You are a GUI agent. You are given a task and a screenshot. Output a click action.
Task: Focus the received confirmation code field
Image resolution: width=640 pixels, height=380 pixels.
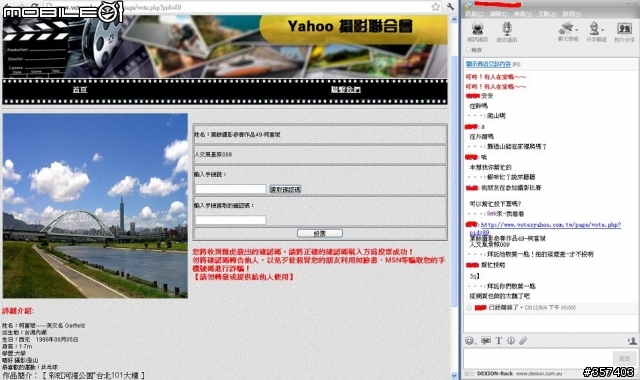(230, 220)
